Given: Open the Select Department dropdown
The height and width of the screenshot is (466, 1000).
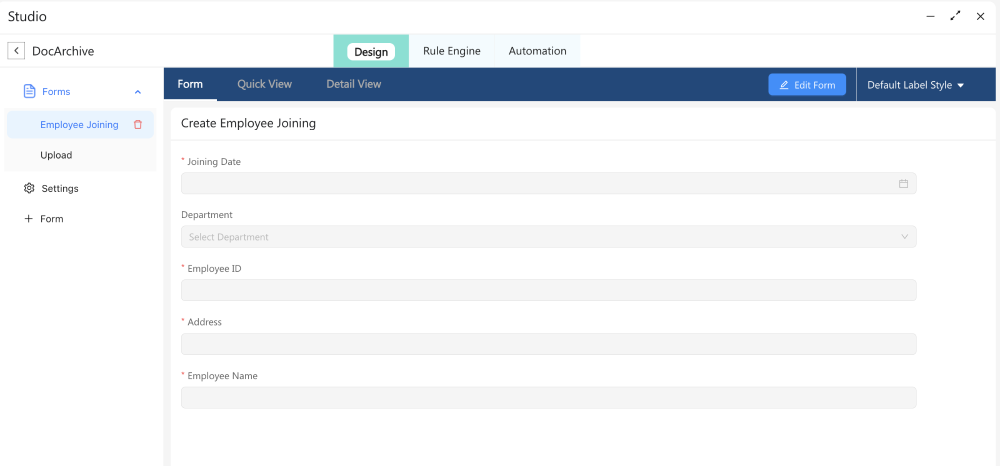Looking at the screenshot, I should (548, 237).
